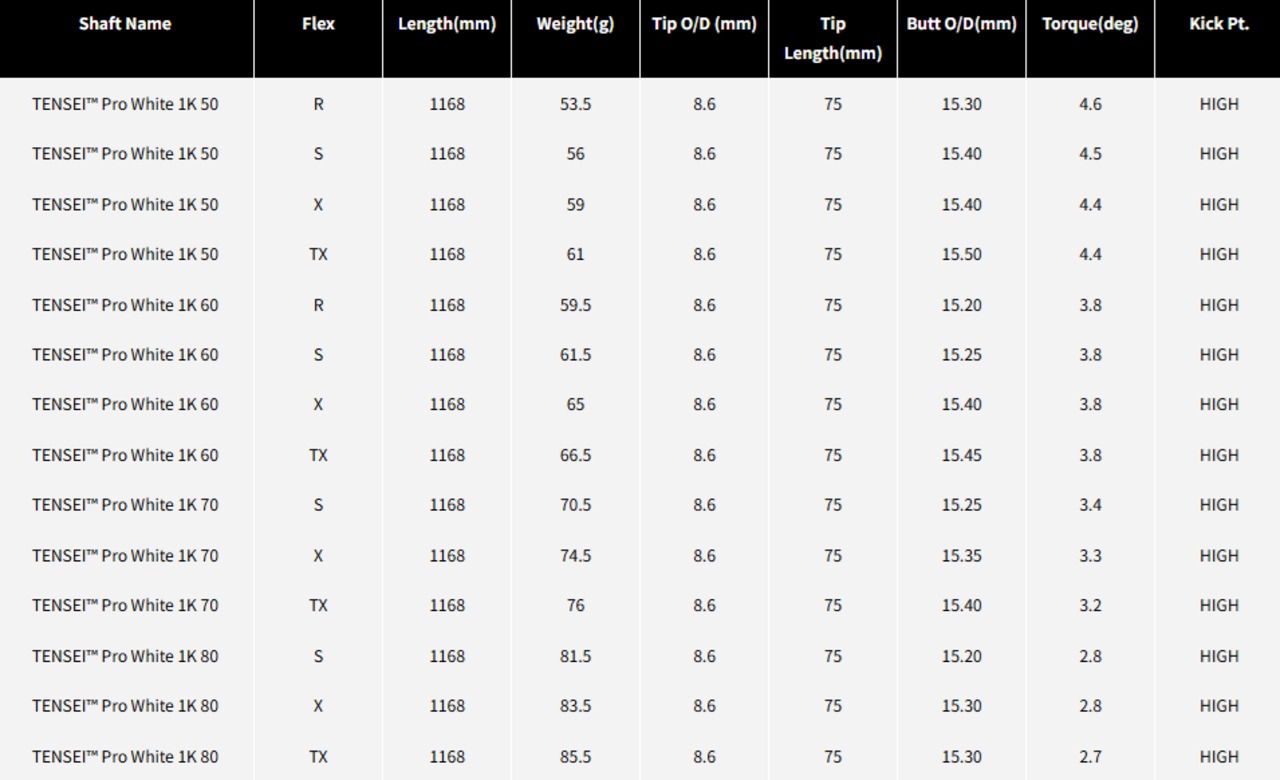Select the Torque(deg) column header
The height and width of the screenshot is (780, 1280).
pos(1090,24)
